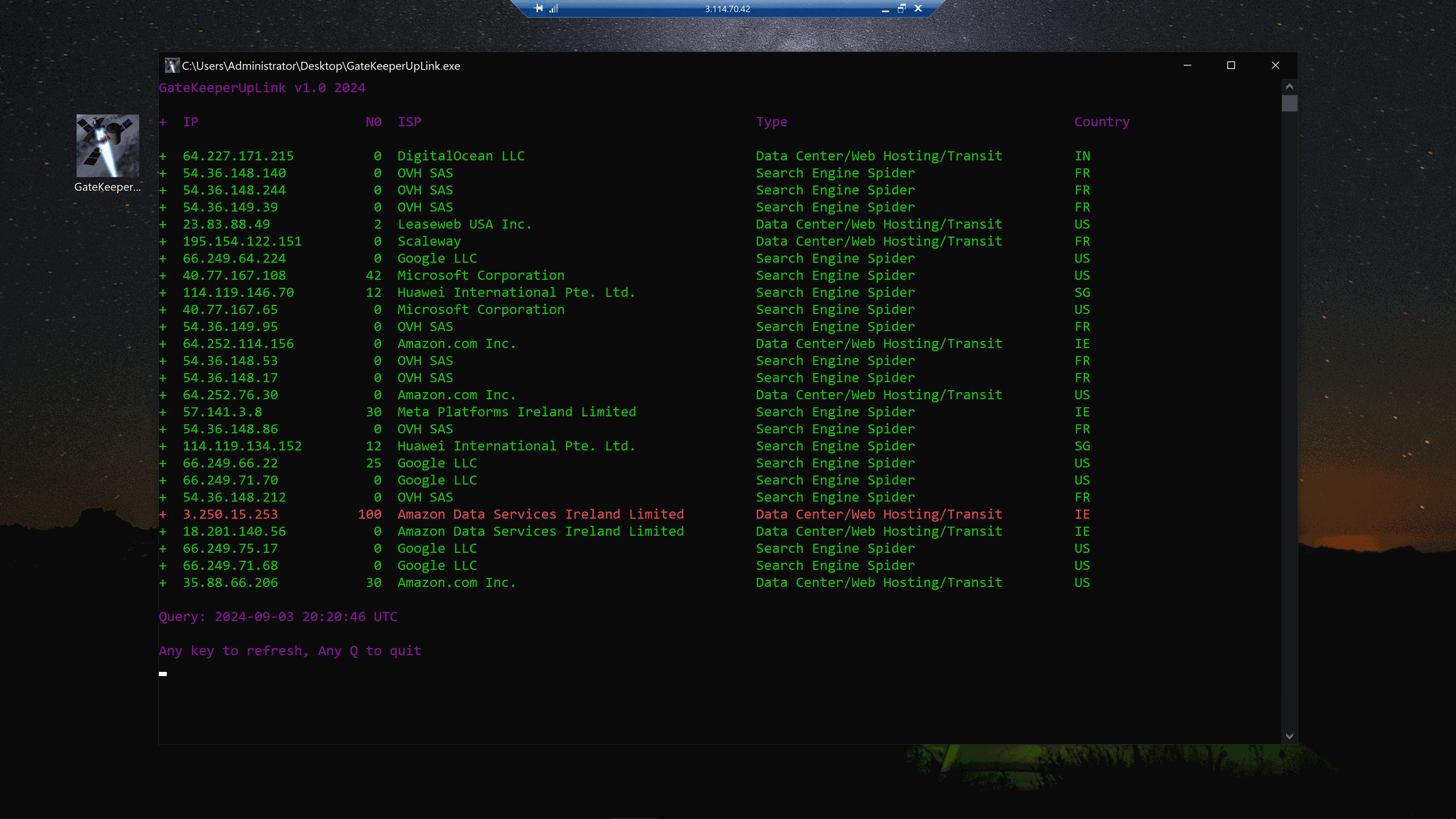Click Leaseweb USA Inc. ISP entry

(x=464, y=224)
